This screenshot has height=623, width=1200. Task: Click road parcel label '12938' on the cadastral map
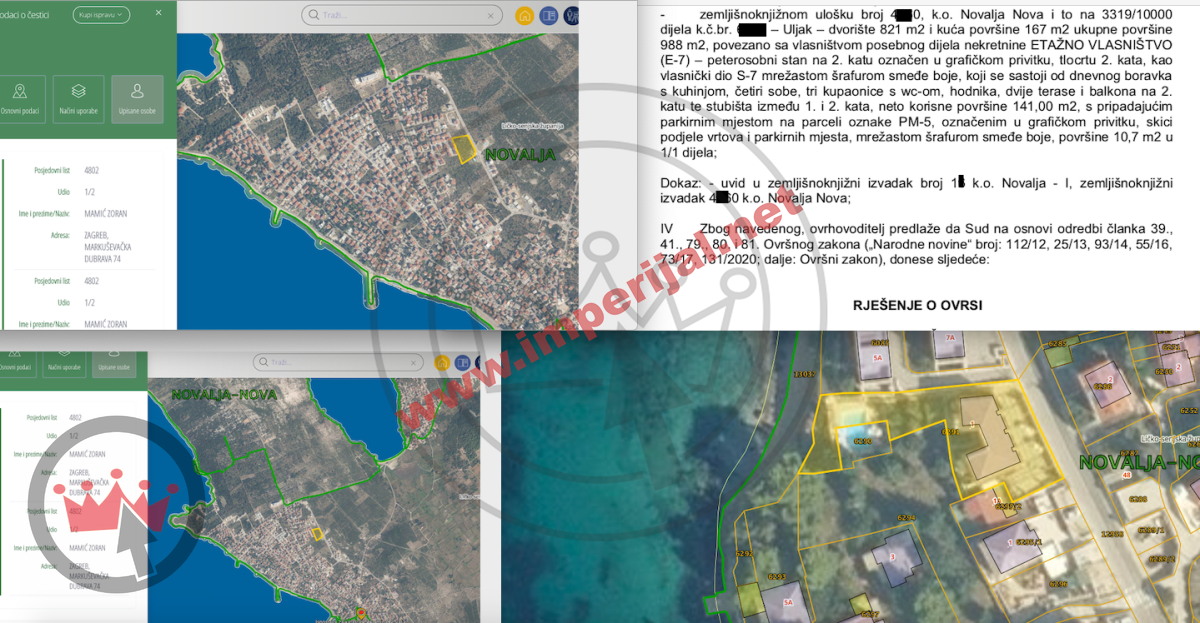[x=1112, y=534]
